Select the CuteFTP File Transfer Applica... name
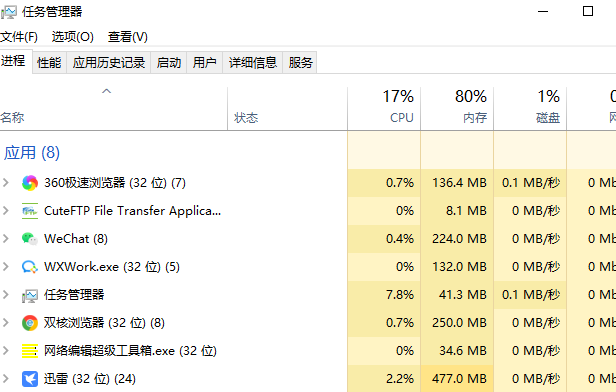 click(x=132, y=211)
